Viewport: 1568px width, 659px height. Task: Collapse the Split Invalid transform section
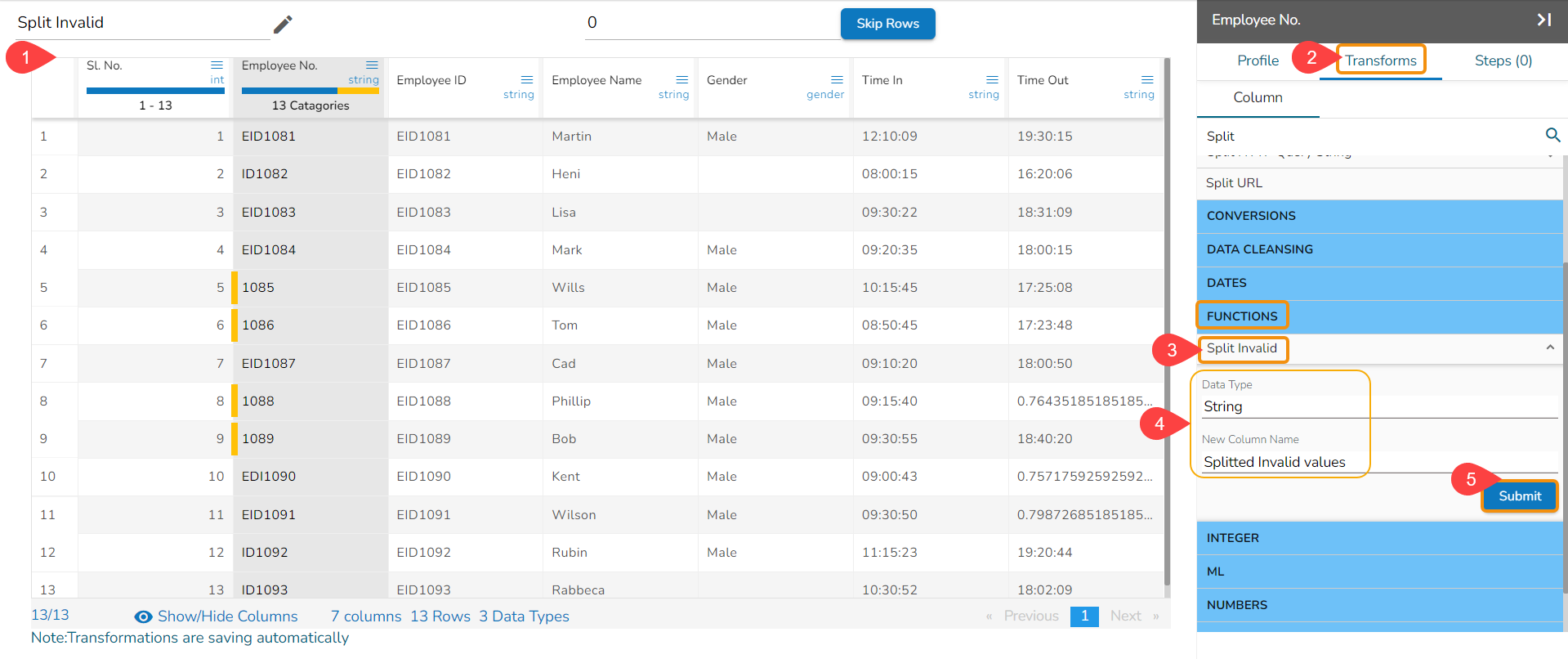(x=1549, y=347)
